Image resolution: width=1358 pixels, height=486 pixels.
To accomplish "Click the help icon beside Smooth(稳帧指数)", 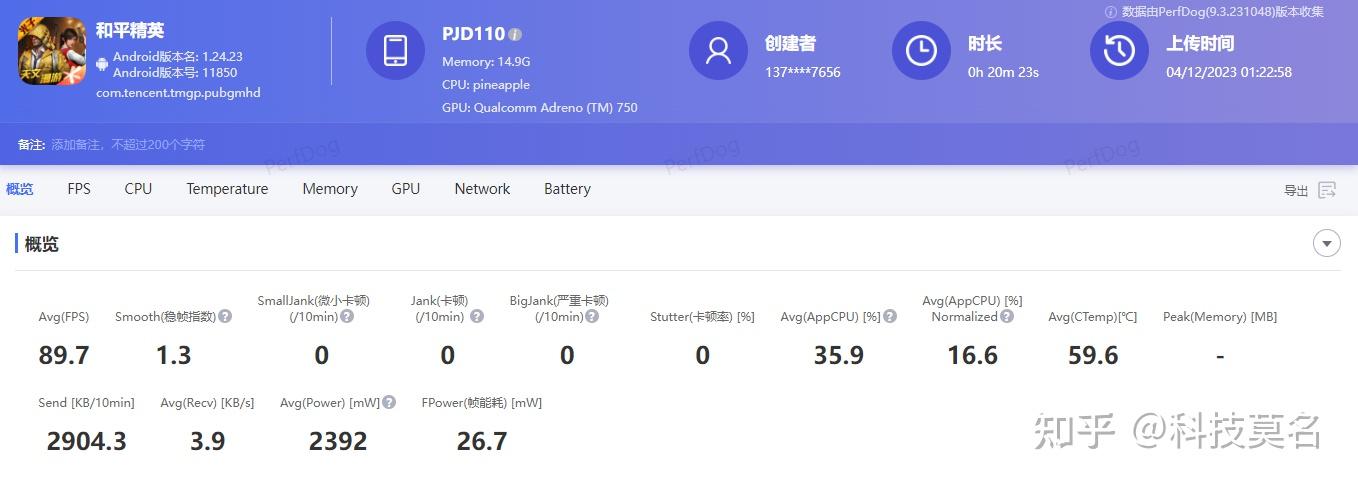I will (x=225, y=316).
